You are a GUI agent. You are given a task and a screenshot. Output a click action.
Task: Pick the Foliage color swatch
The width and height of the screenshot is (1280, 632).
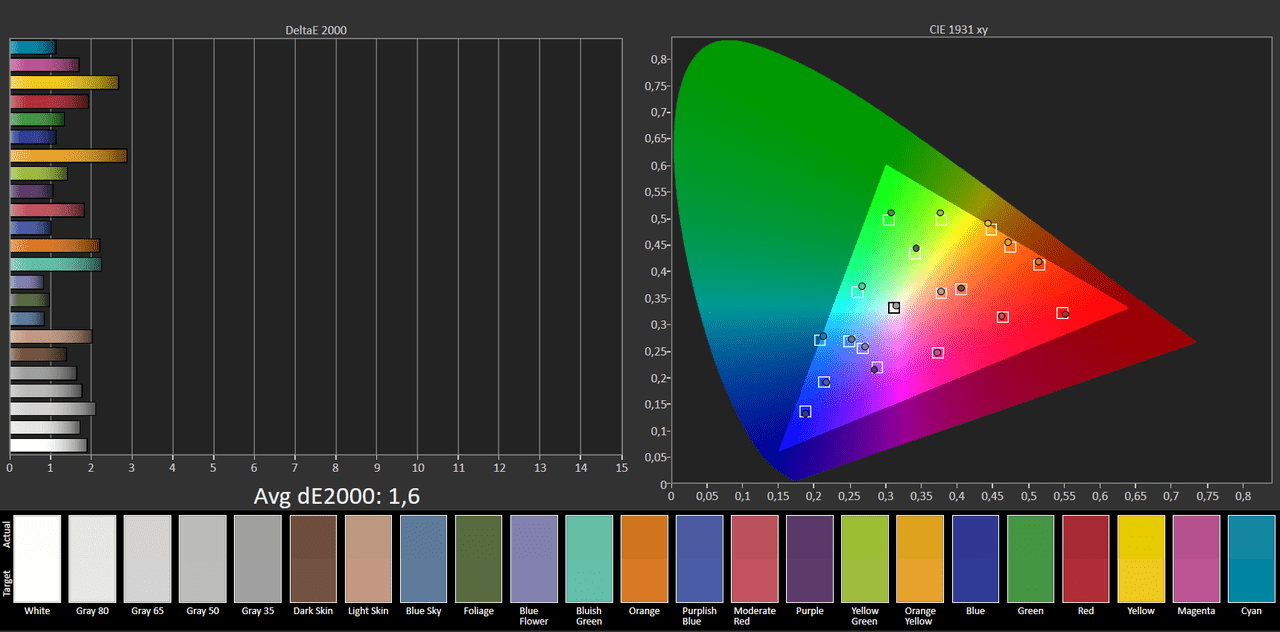(478, 558)
